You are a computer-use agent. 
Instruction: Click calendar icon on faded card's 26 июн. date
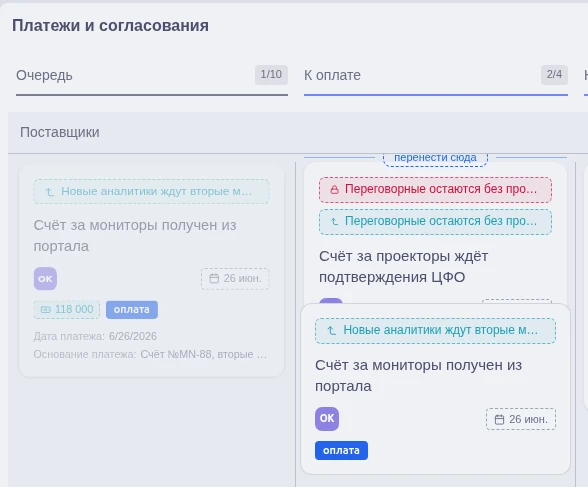click(214, 279)
